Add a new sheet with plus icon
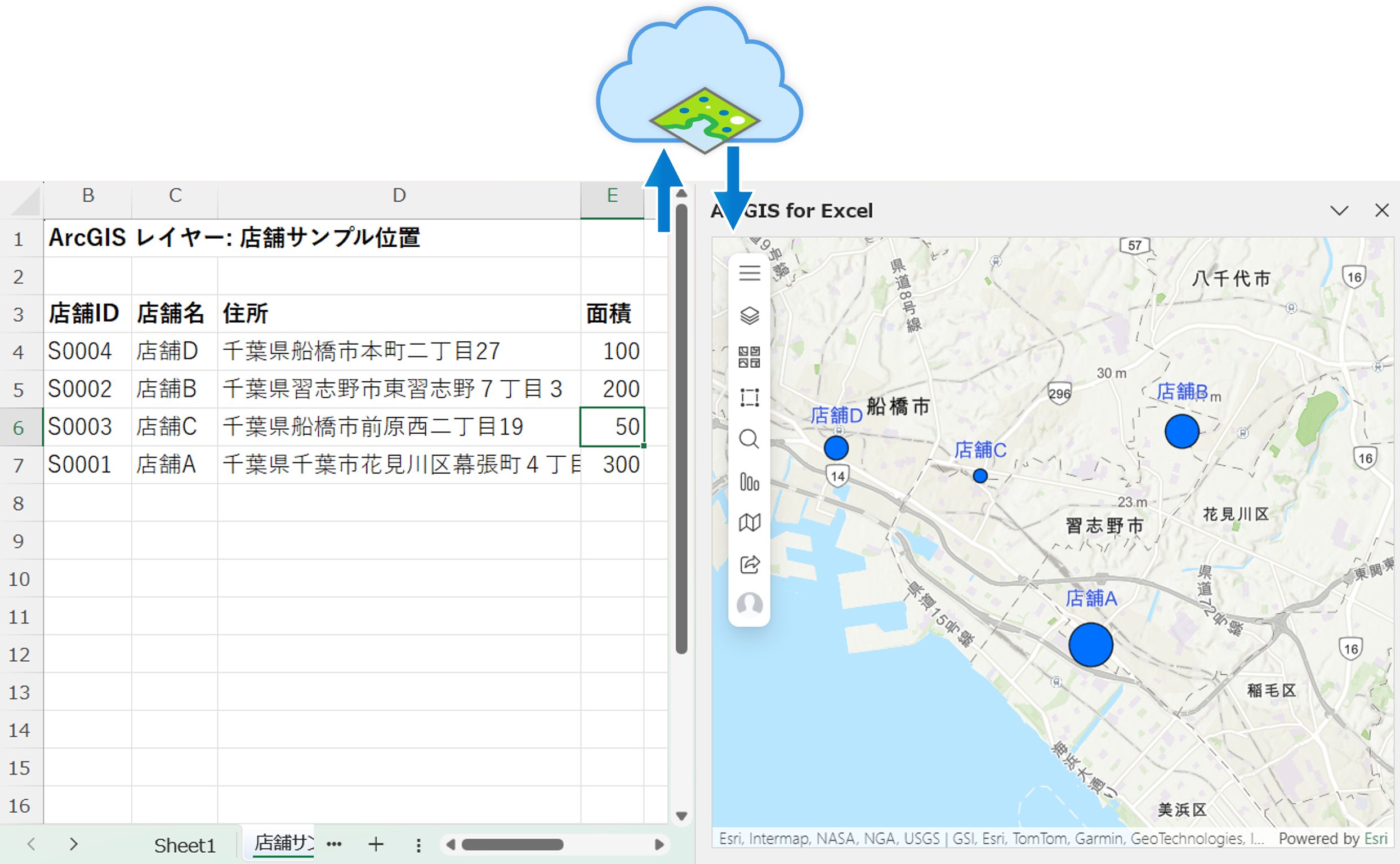The image size is (1400, 864). coord(376,844)
